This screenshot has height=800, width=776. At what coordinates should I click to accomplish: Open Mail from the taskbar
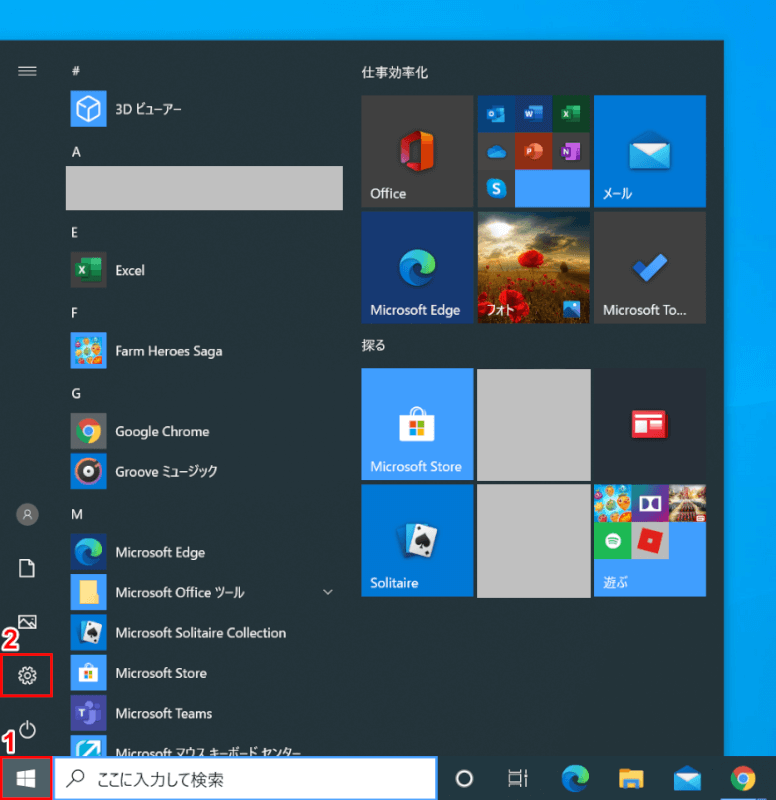(687, 779)
